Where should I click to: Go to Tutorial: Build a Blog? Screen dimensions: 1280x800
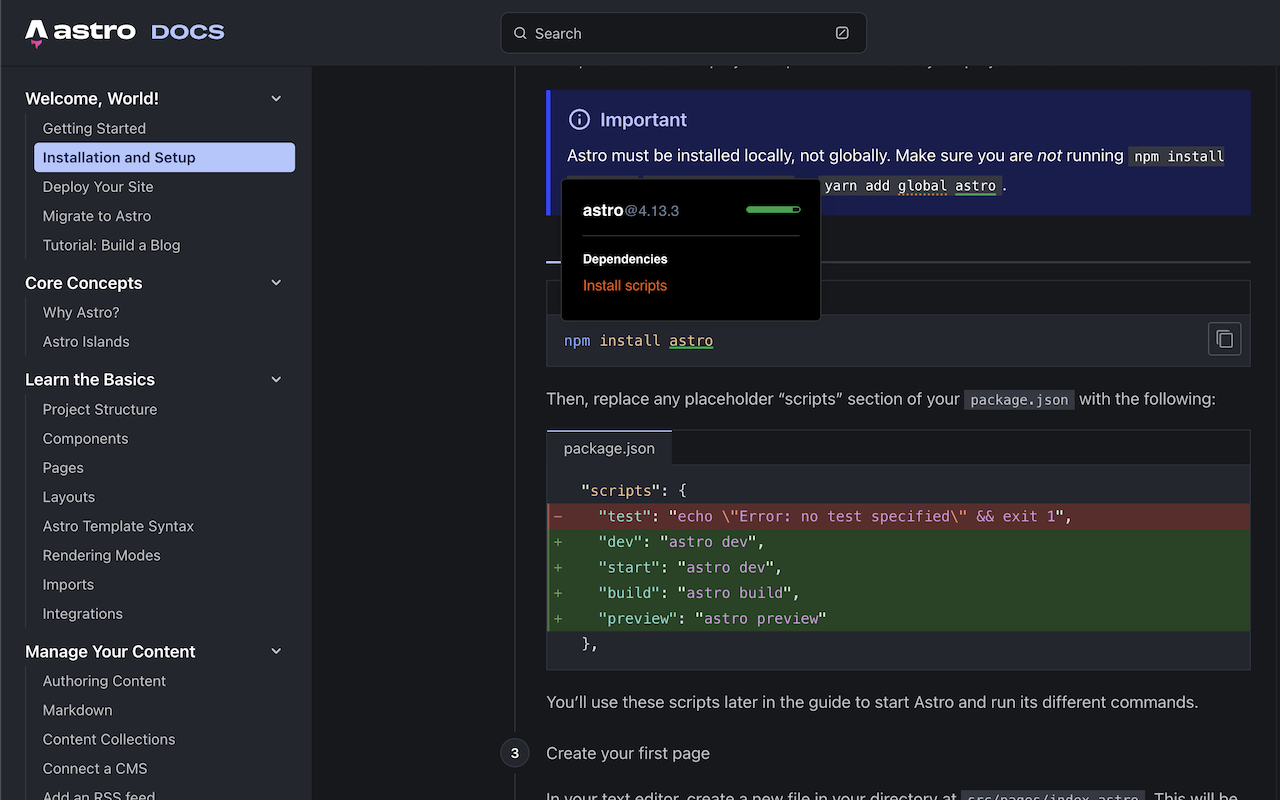point(112,245)
